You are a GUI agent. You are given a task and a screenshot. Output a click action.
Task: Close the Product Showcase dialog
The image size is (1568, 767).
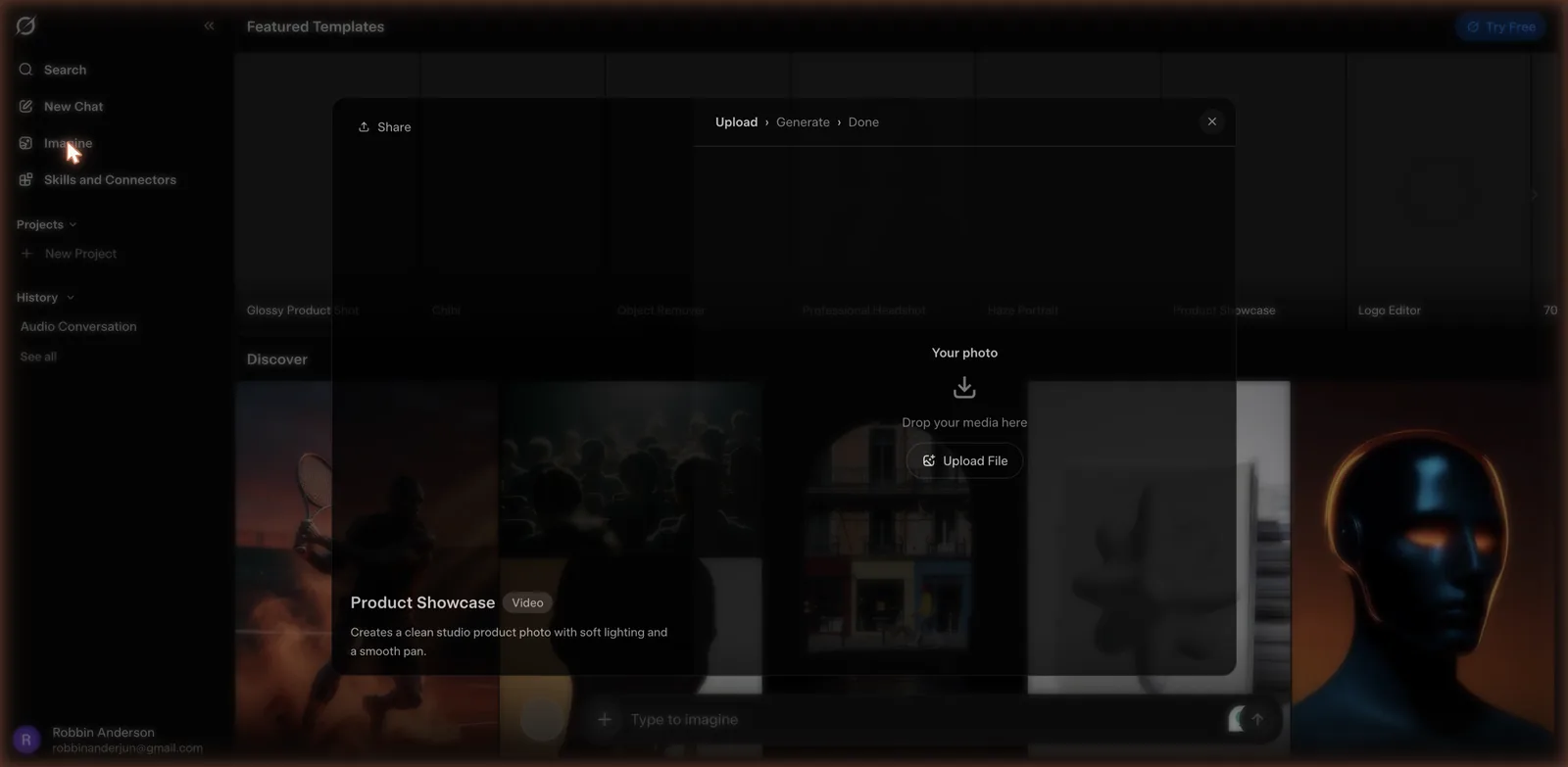click(x=1212, y=121)
